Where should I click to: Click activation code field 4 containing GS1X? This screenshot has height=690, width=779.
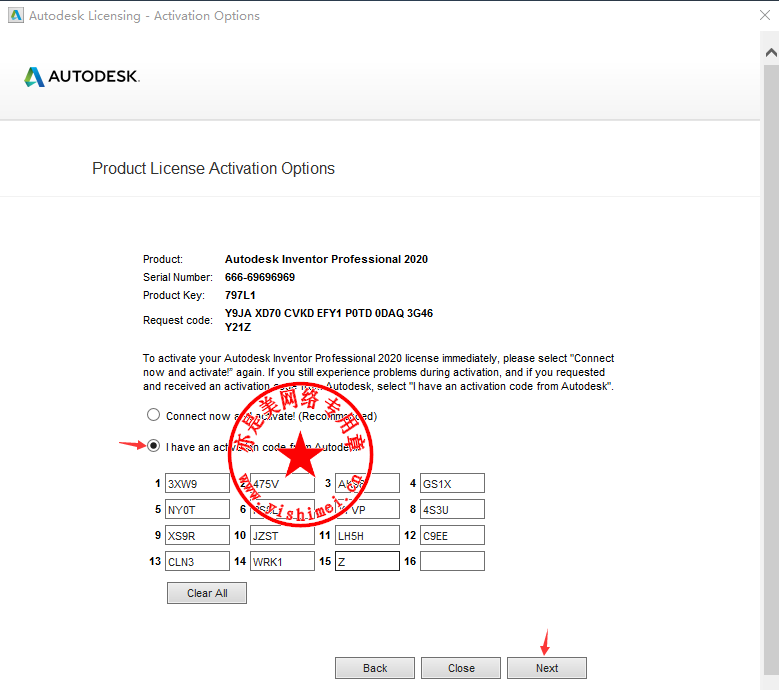point(452,483)
